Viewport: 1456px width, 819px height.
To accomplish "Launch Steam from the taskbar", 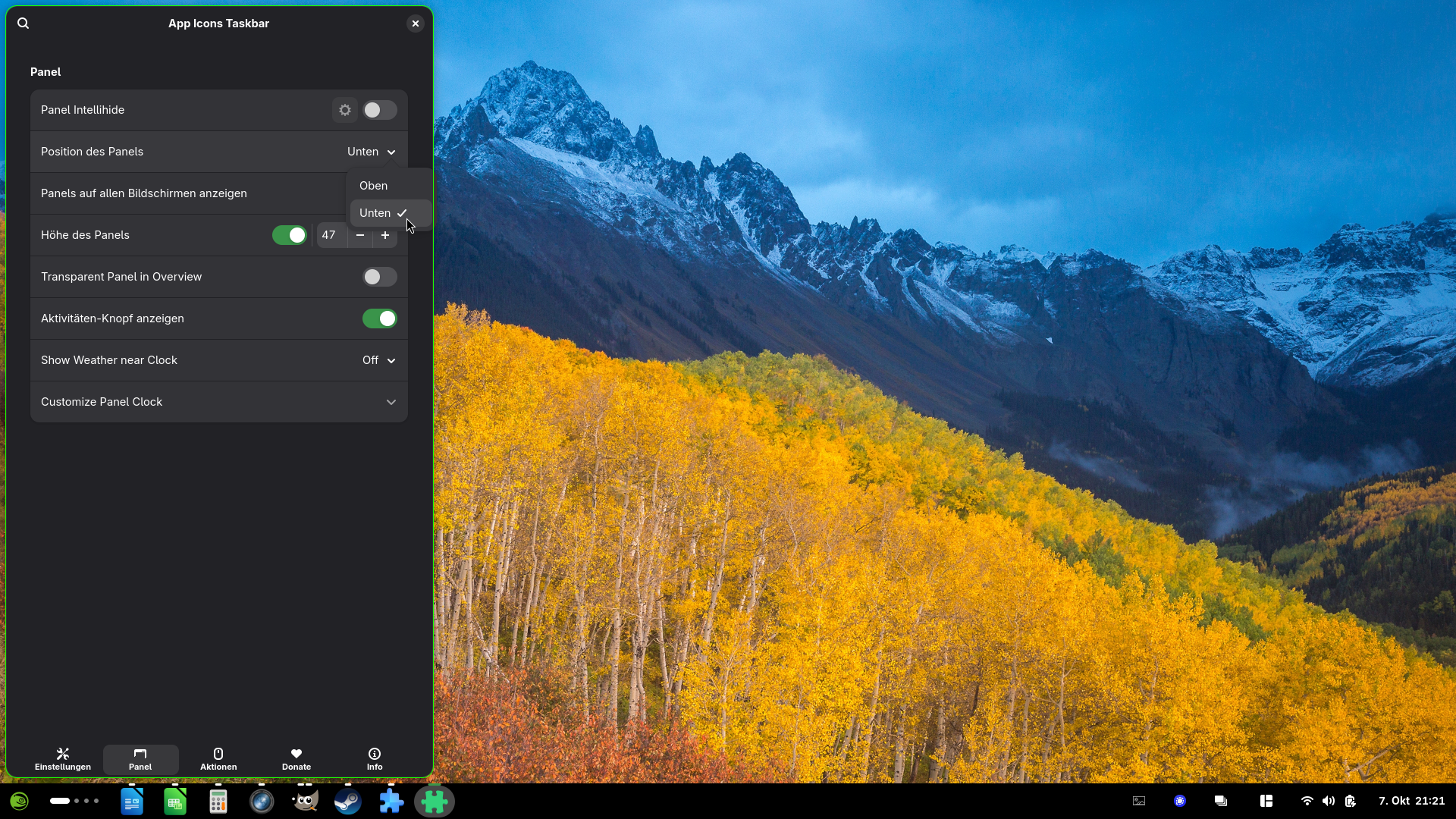I will click(348, 802).
